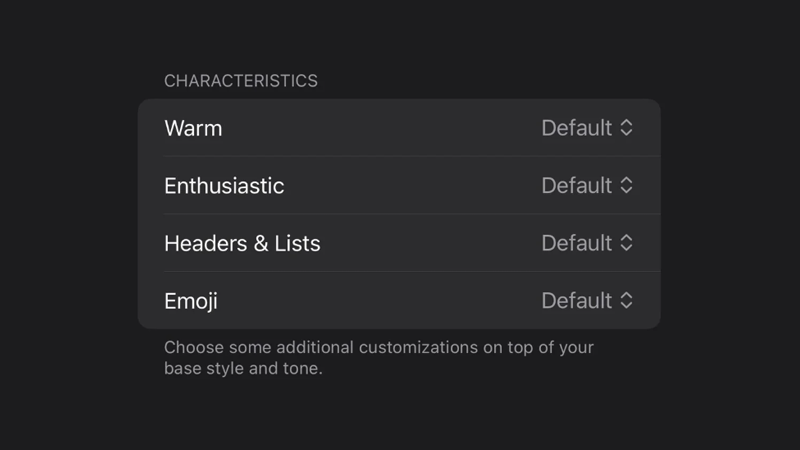Click the up-down chevron icon in Enthusiastic row
Screen dimensions: 800x450
626,186
